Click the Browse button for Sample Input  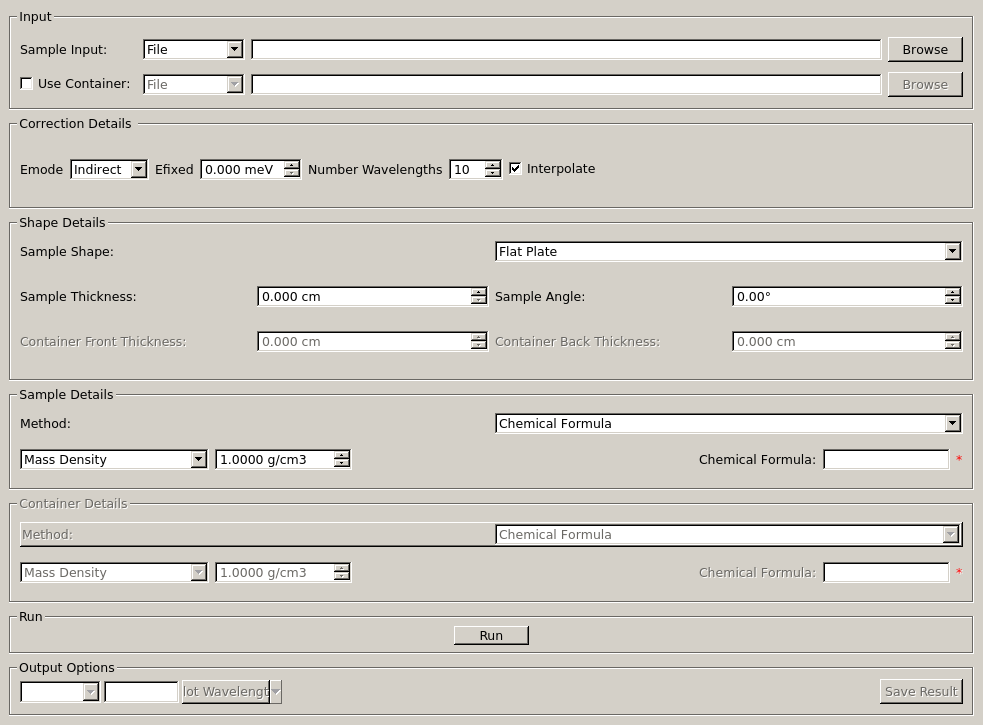(x=924, y=49)
